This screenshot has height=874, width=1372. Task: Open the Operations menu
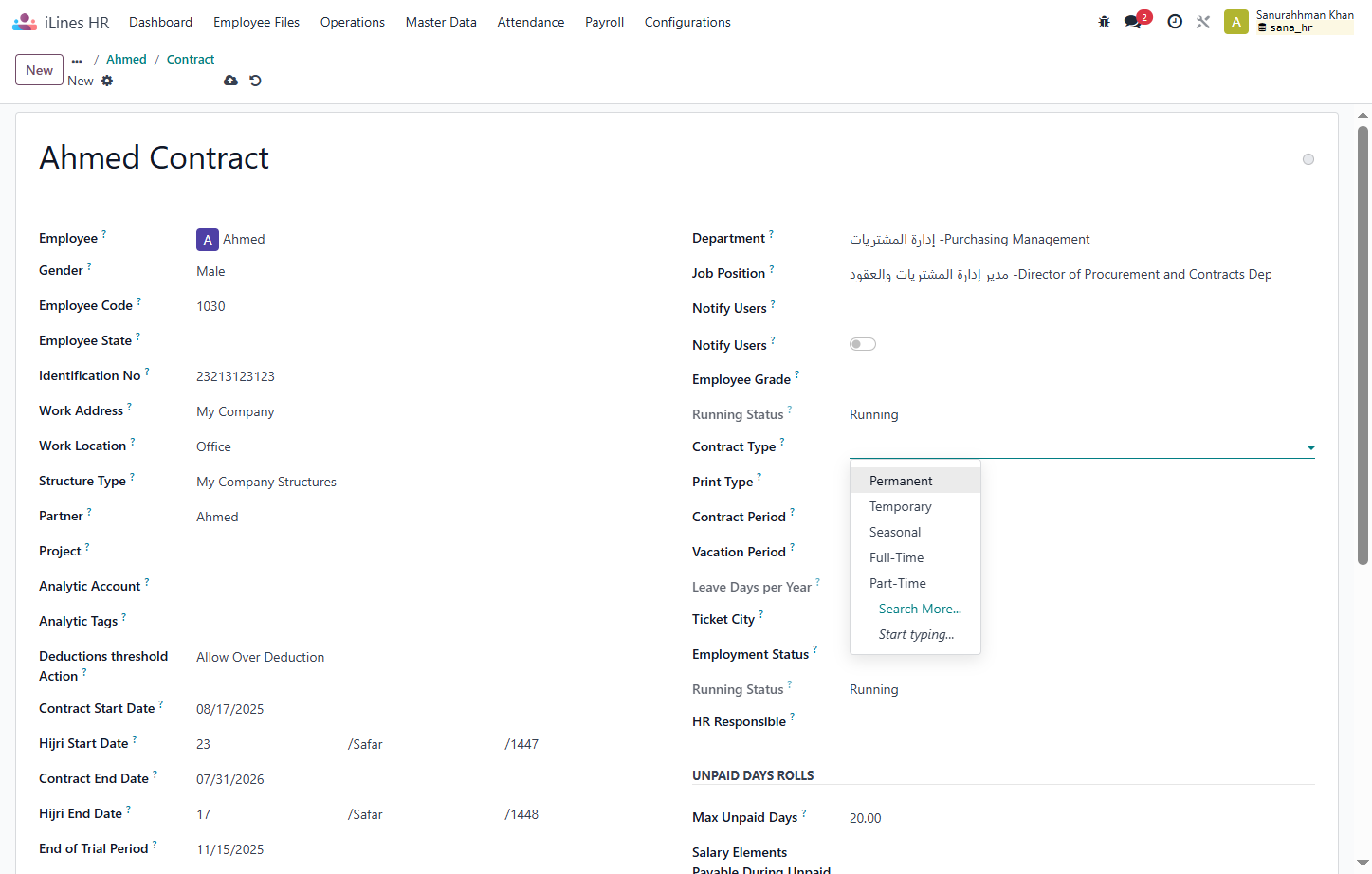[353, 22]
